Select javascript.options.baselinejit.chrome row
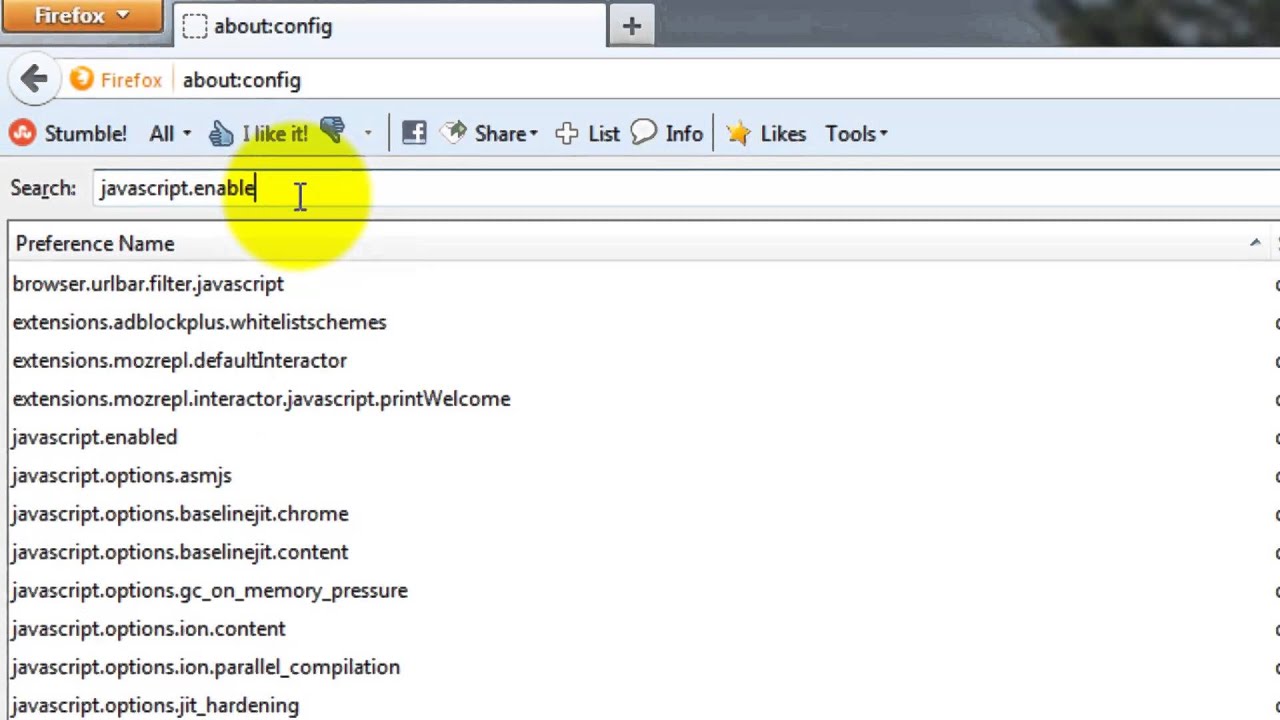The height and width of the screenshot is (720, 1280). pyautogui.click(x=640, y=514)
